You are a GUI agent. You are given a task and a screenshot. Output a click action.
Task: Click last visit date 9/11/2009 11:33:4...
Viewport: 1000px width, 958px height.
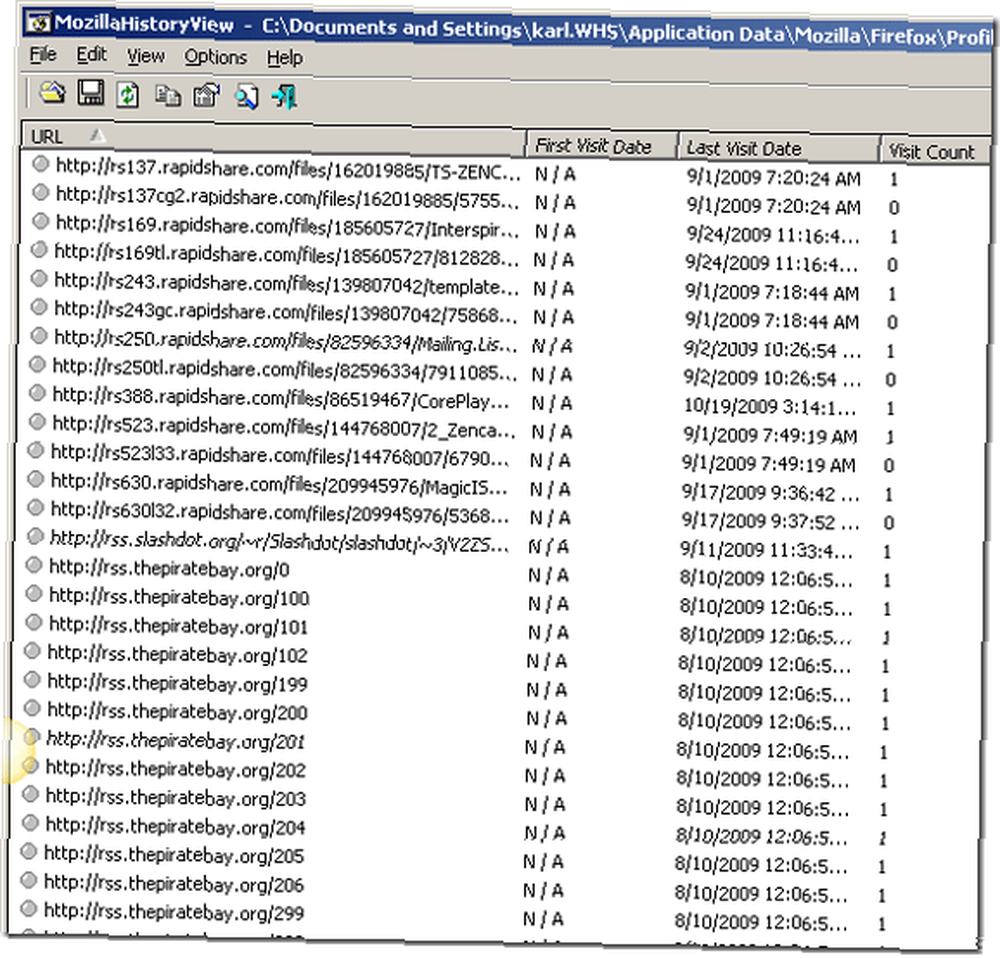(x=766, y=550)
